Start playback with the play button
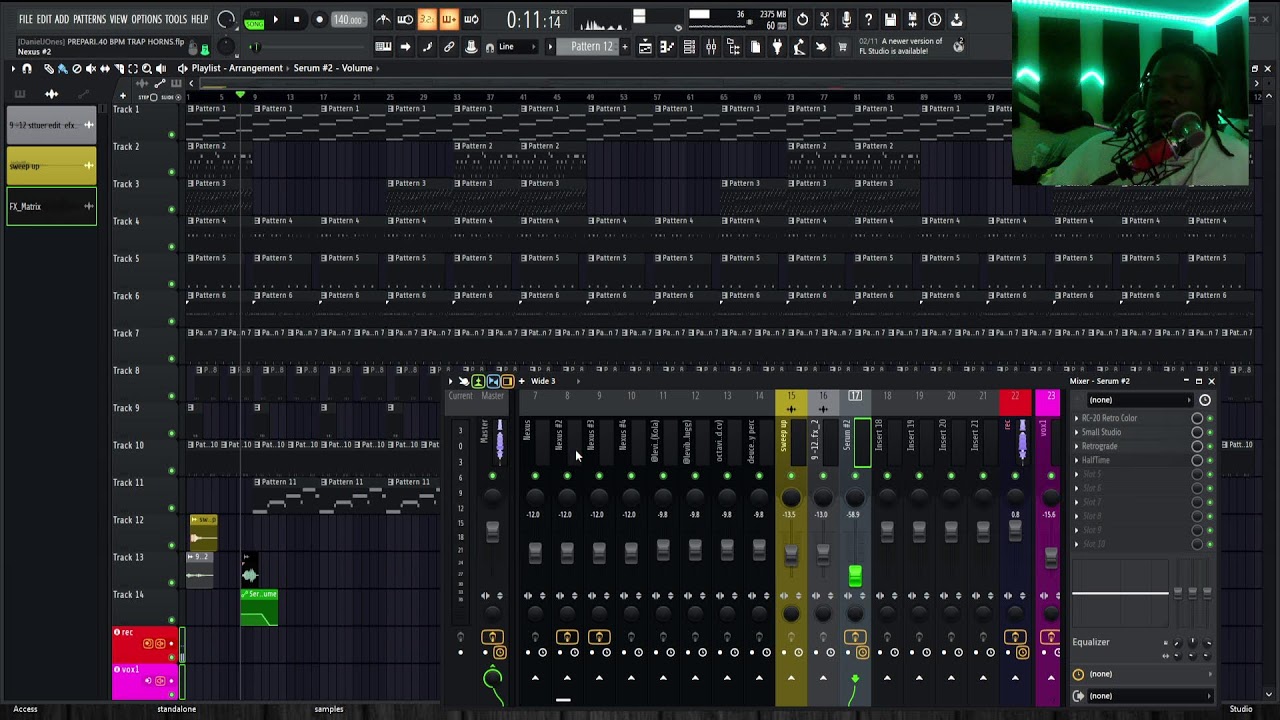Viewport: 1280px width, 720px height. click(275, 20)
